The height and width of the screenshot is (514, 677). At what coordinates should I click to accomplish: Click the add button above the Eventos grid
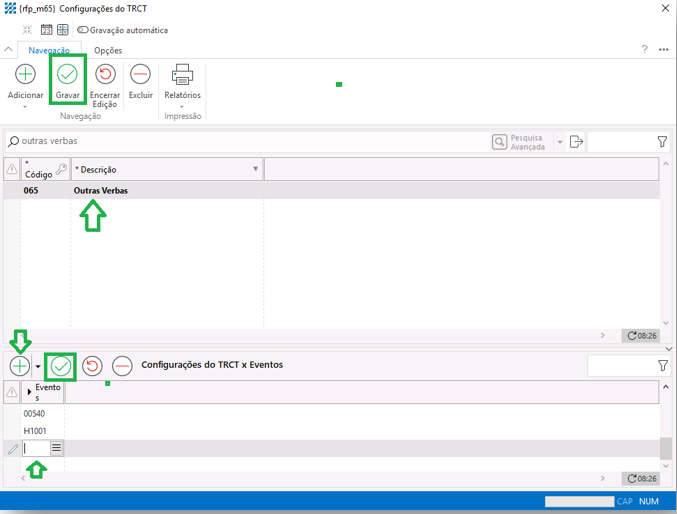coord(19,366)
